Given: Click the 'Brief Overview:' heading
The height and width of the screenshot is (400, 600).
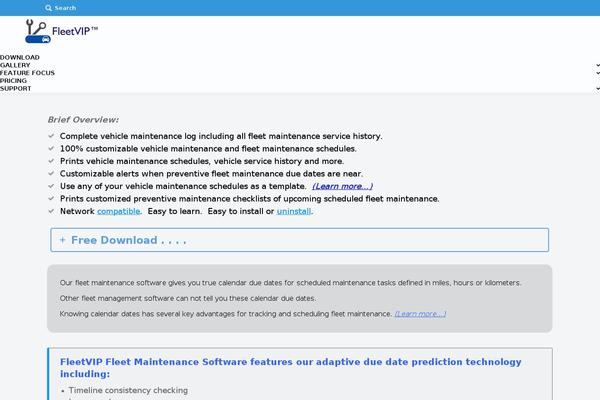Looking at the screenshot, I should (x=83, y=120).
